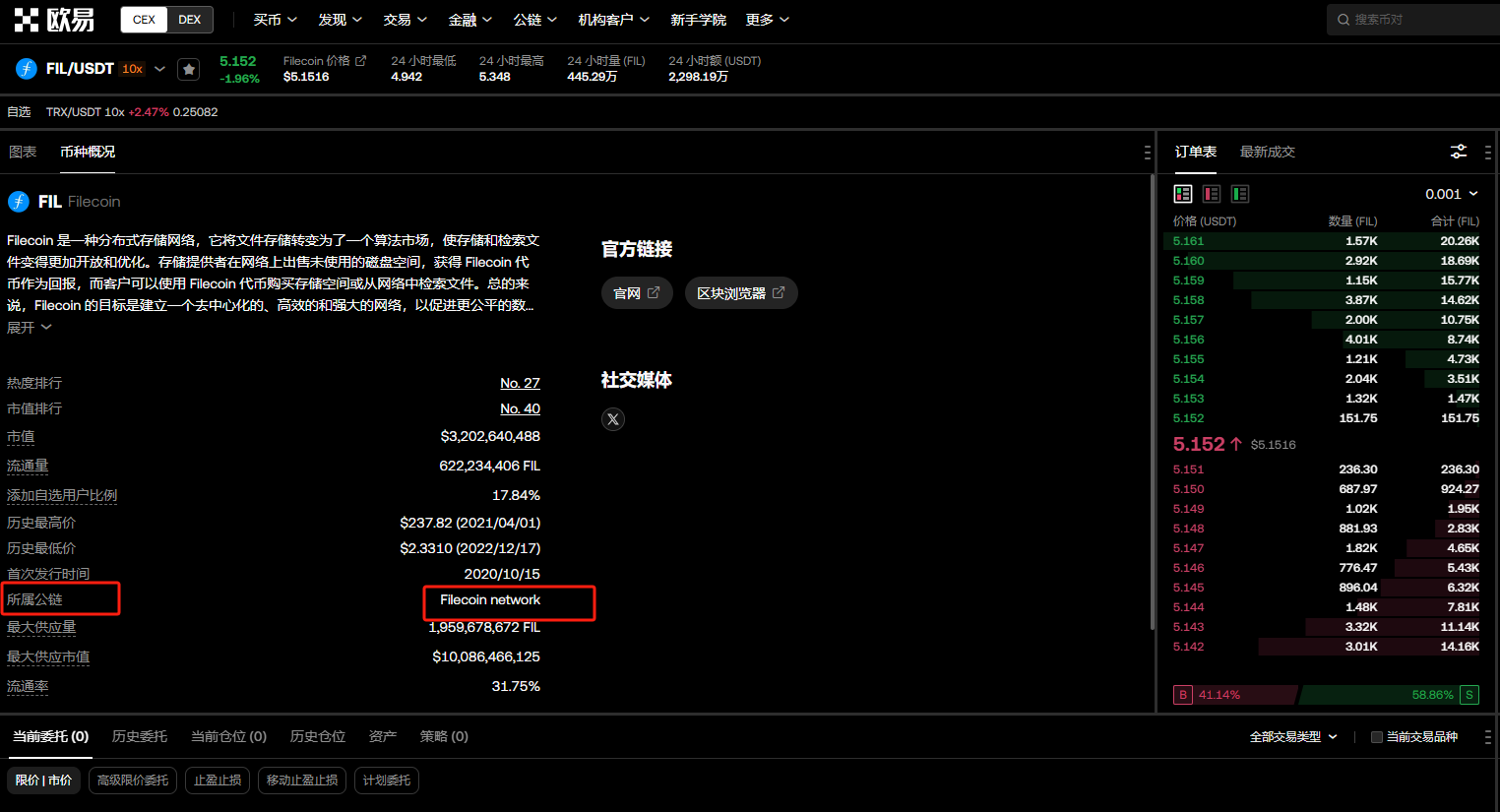Screen dimensions: 1500x812
Task: Switch to 最新成交 tab
Action: (x=1268, y=152)
